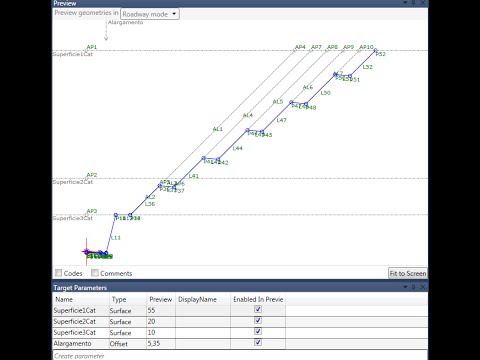The width and height of the screenshot is (480, 360).
Task: Enable the Codes checkbox
Action: (x=59, y=273)
